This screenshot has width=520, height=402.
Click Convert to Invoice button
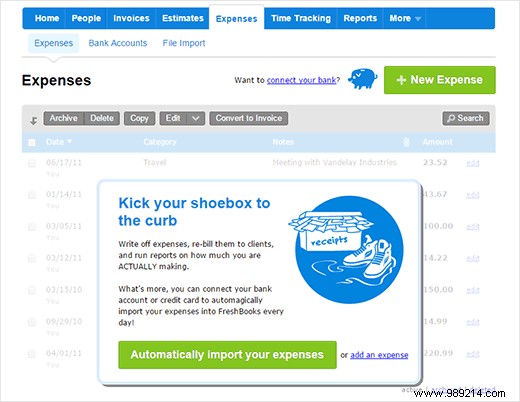(249, 118)
